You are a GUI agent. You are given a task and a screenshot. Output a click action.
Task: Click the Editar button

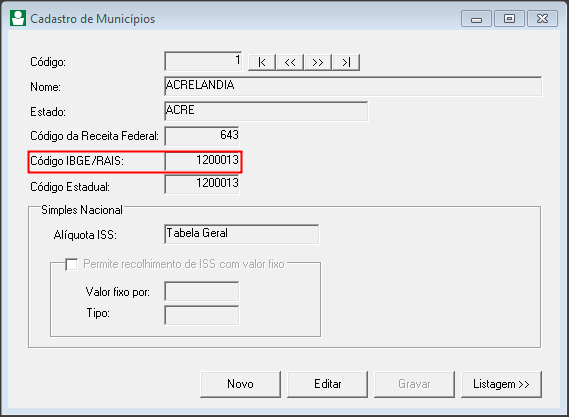click(327, 384)
